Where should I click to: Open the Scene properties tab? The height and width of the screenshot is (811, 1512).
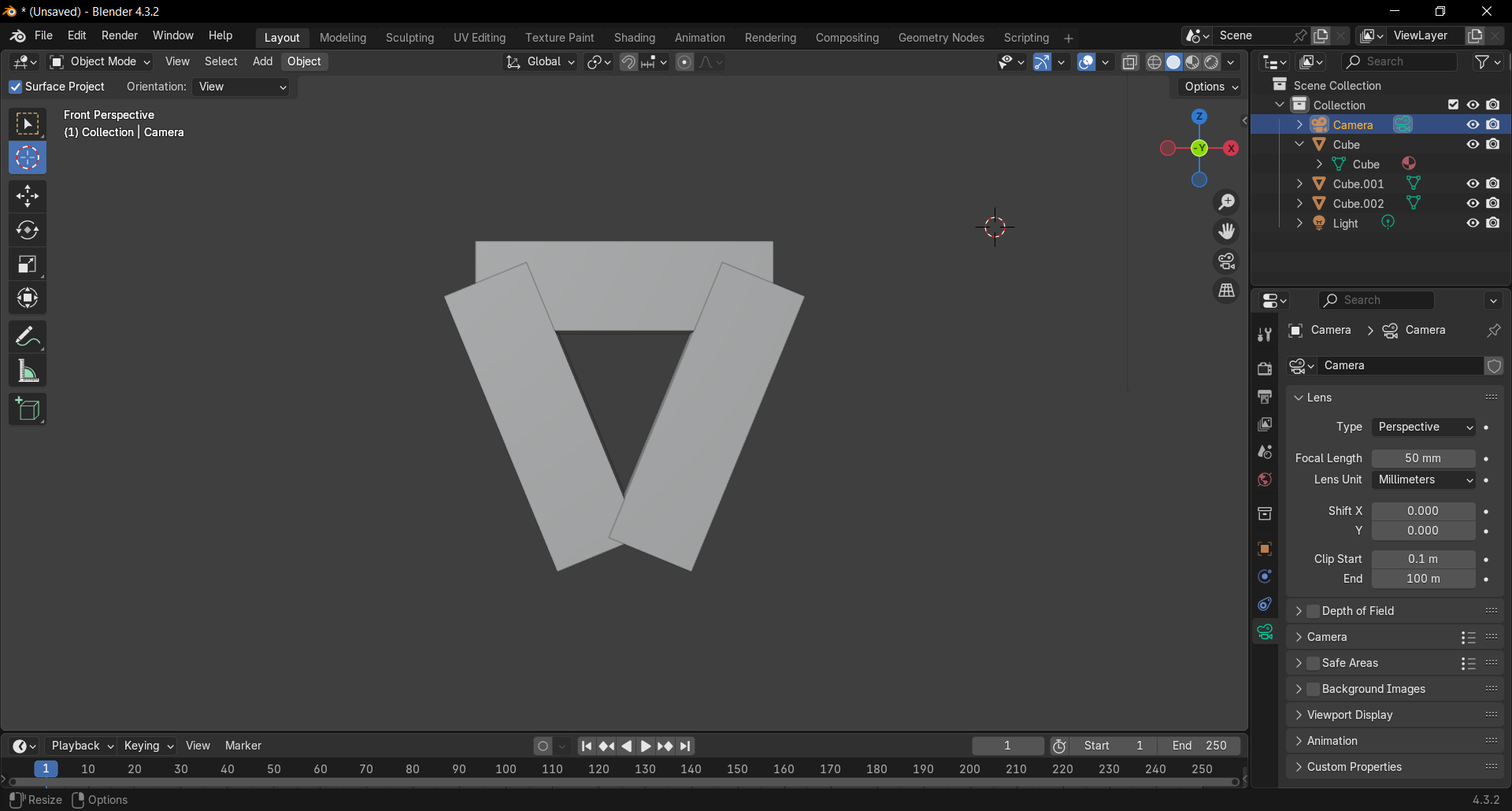pos(1265,452)
